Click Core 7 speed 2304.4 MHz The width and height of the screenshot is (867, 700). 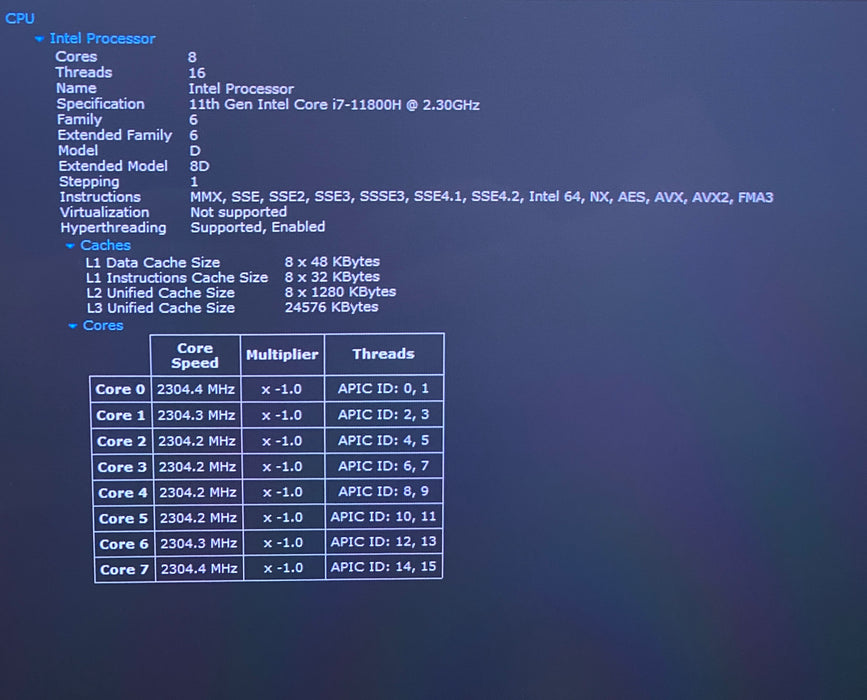[x=199, y=568]
